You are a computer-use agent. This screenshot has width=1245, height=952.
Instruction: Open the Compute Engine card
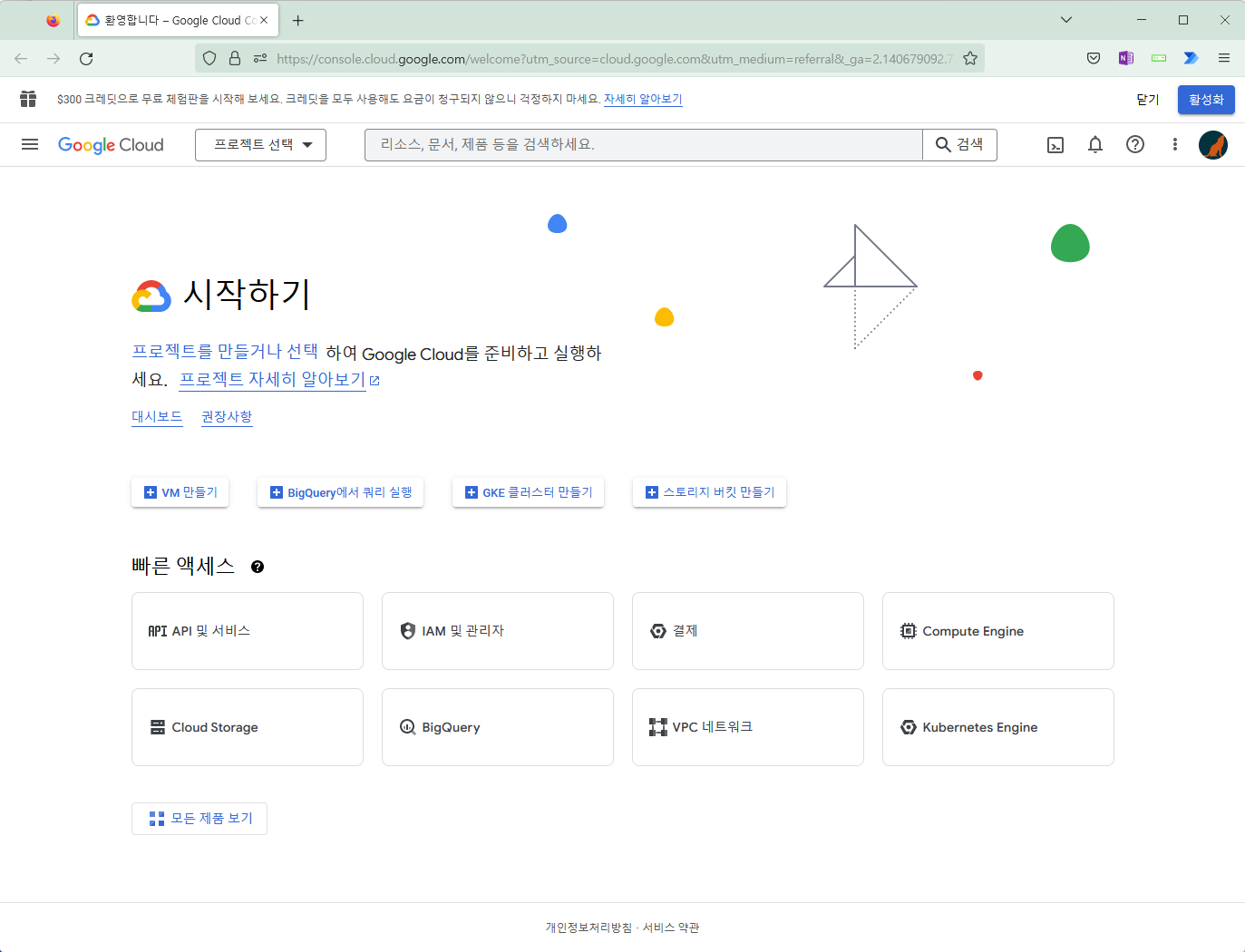pyautogui.click(x=998, y=631)
